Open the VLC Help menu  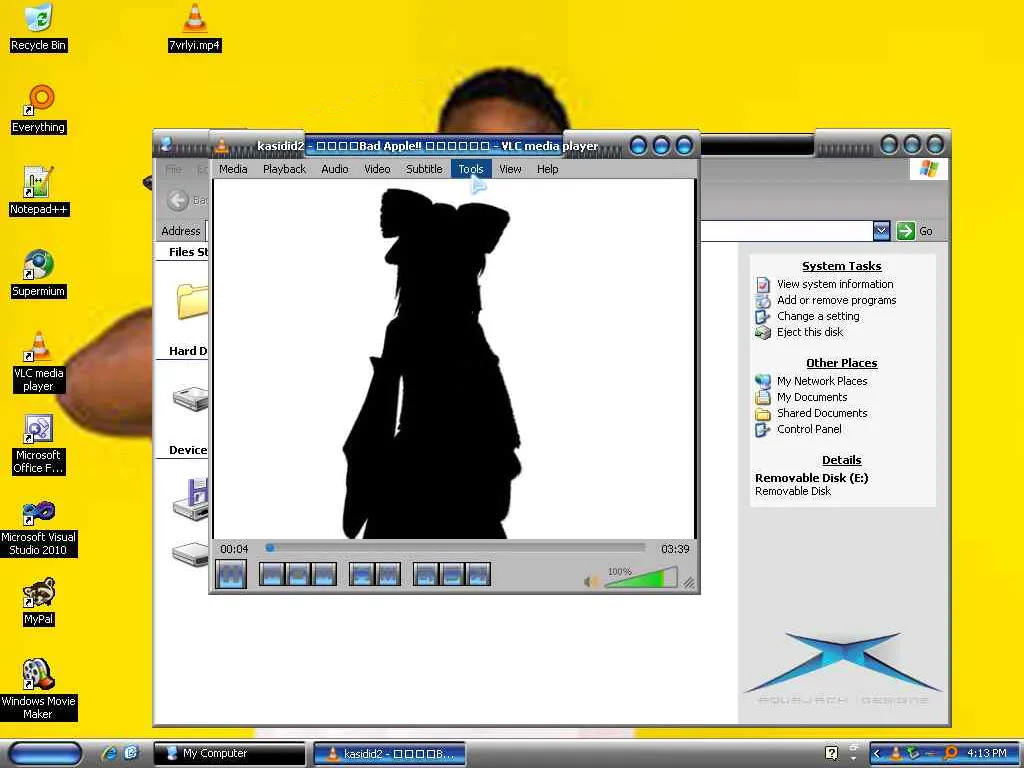pos(547,169)
